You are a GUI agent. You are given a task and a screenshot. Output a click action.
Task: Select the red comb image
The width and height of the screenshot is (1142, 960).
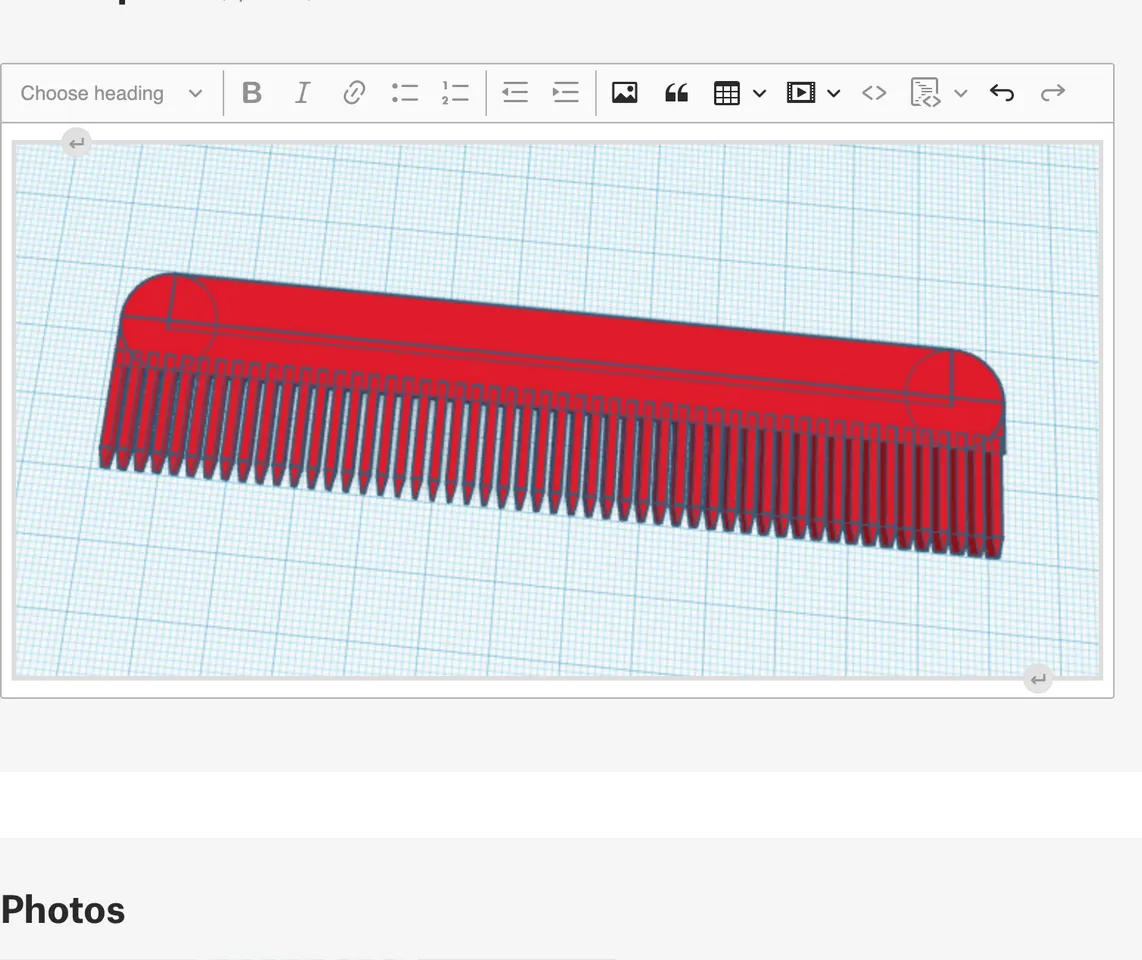click(x=557, y=410)
